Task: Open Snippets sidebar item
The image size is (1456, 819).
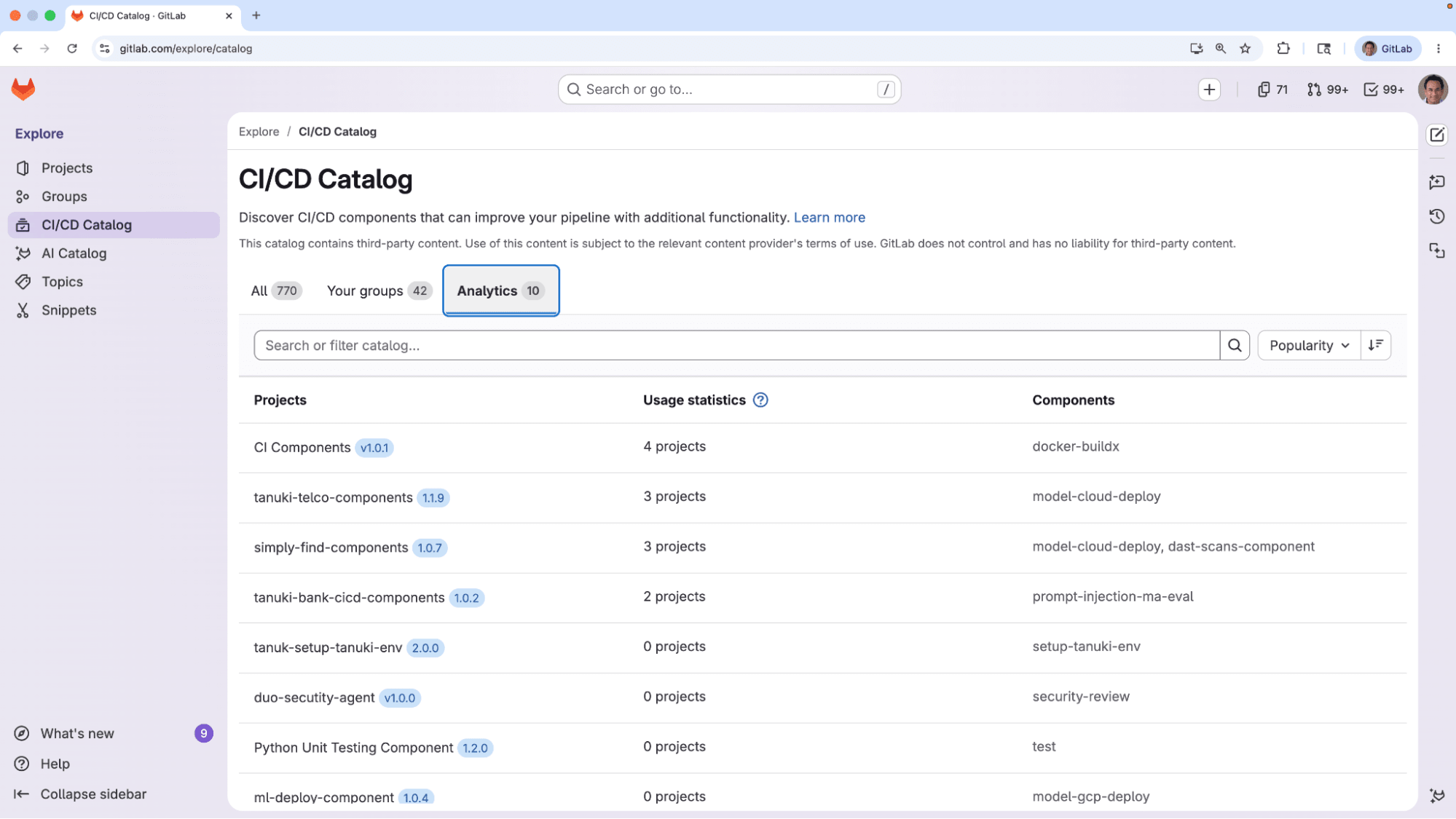Action: pos(114,310)
